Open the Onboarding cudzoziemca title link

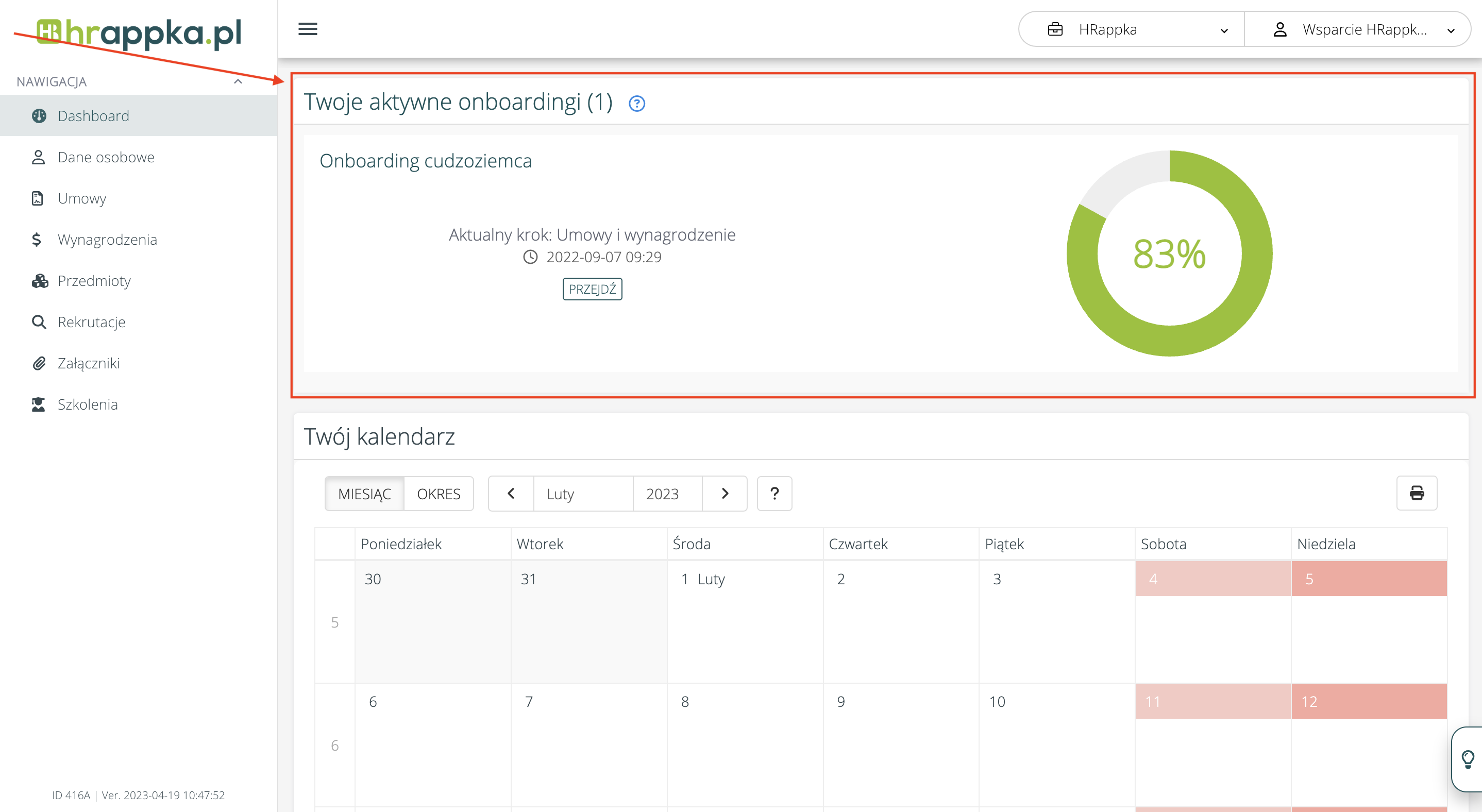425,161
